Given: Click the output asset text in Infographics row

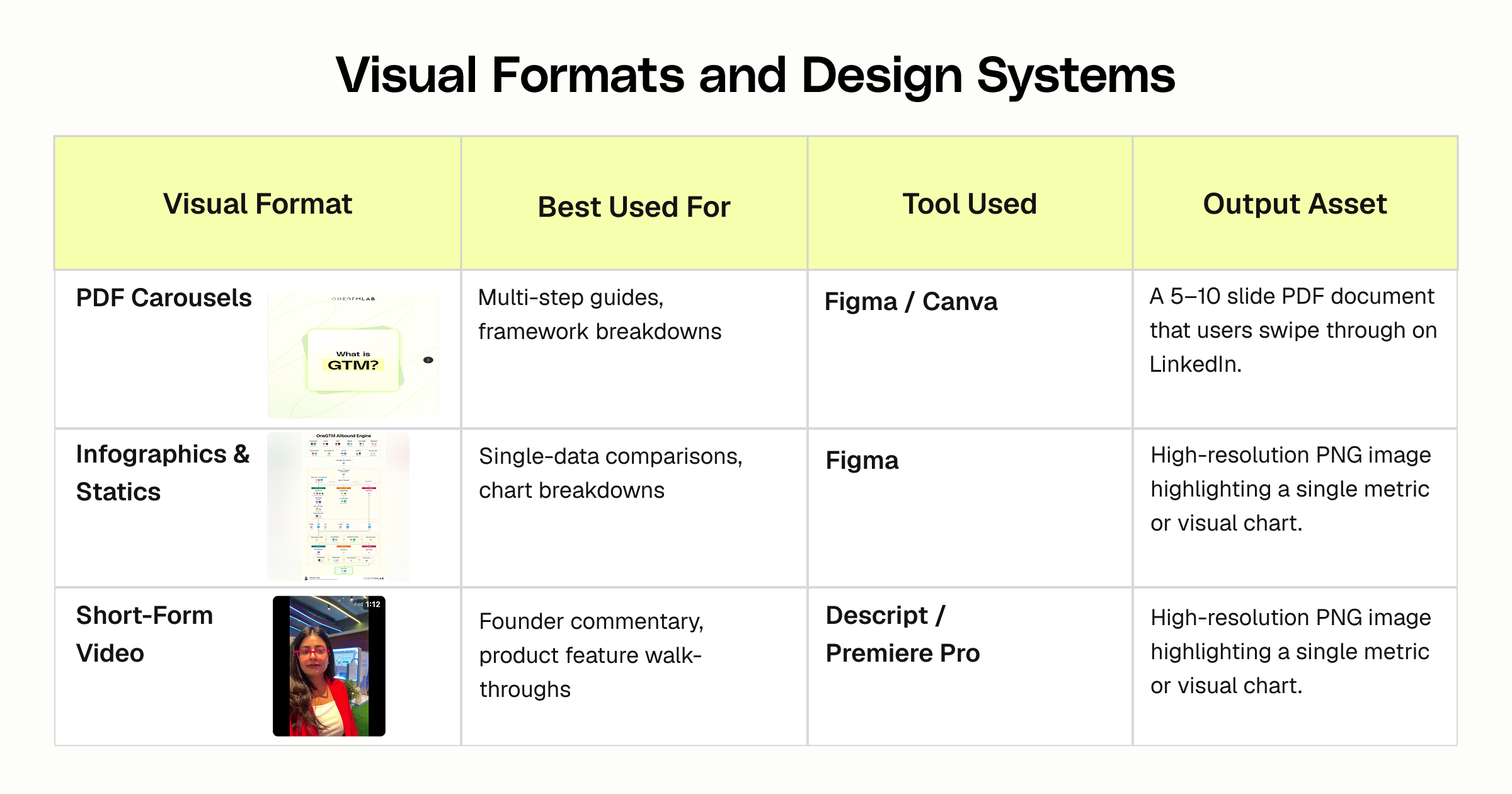Looking at the screenshot, I should click(x=1290, y=488).
